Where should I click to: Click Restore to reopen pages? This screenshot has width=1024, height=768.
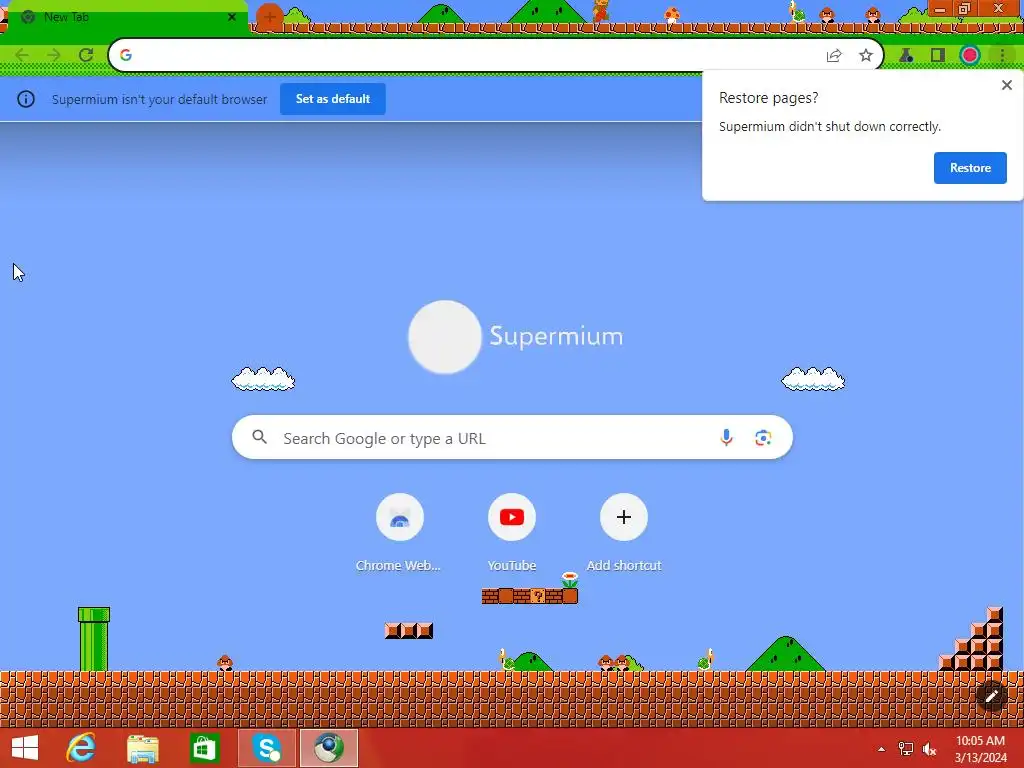(970, 168)
